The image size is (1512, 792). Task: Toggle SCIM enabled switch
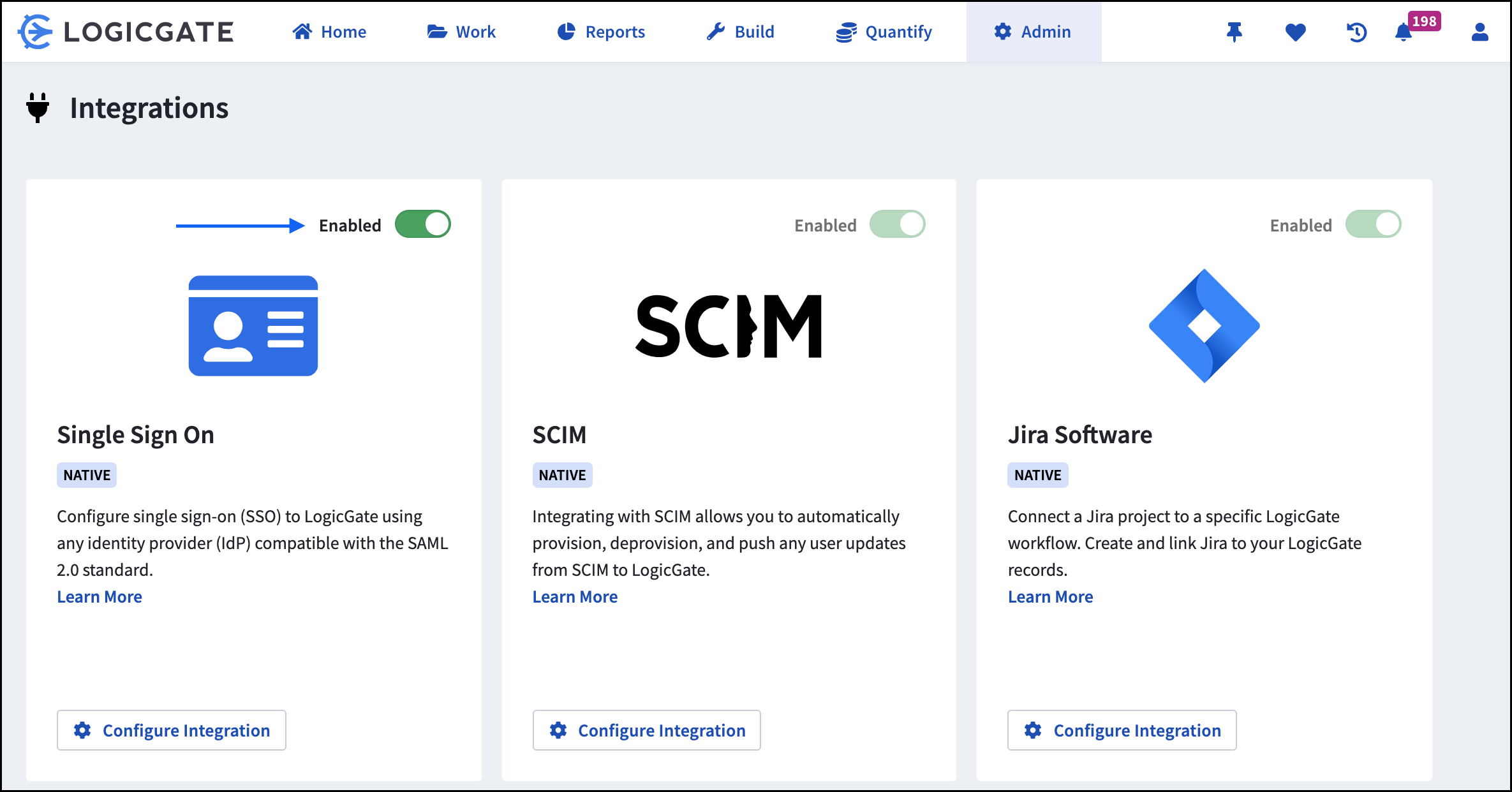coord(898,224)
